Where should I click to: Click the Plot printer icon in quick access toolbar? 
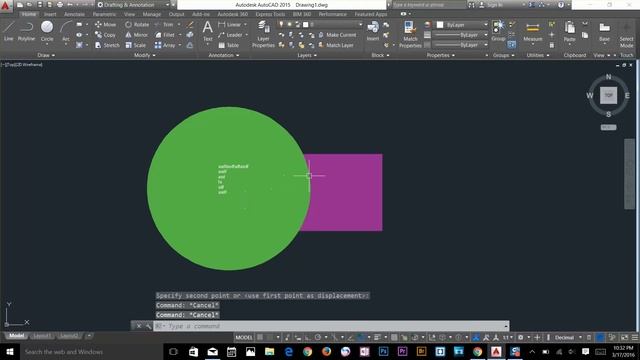point(60,5)
